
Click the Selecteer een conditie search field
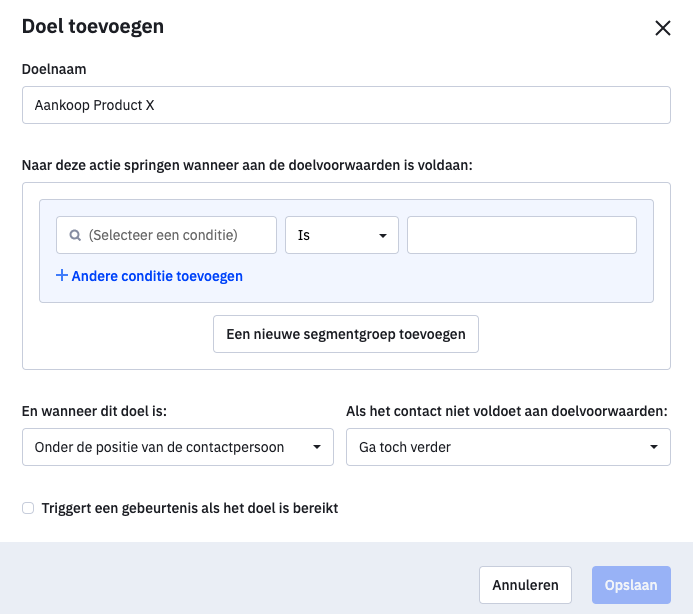(x=166, y=235)
